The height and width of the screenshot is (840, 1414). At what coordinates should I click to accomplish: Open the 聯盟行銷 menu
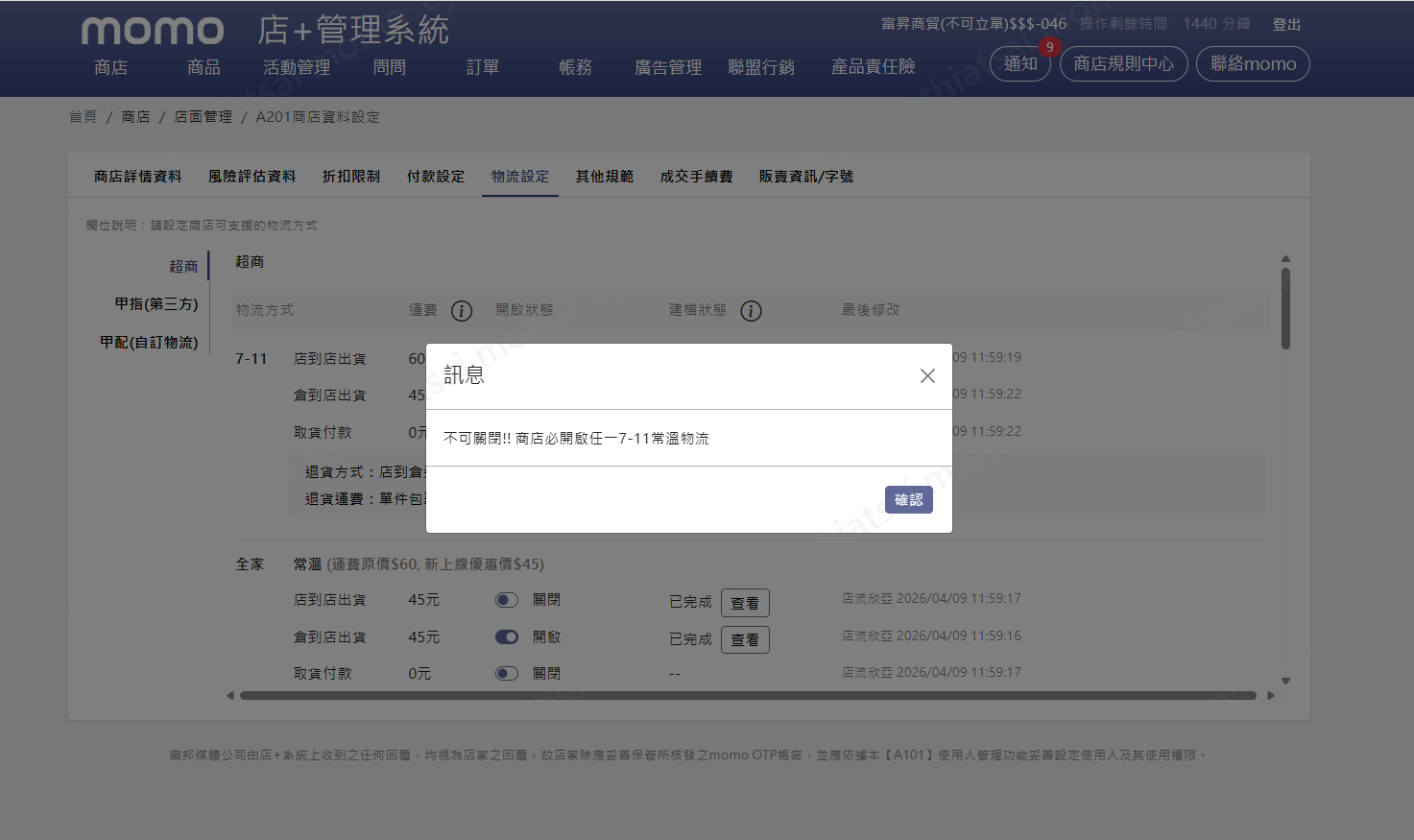pos(761,67)
